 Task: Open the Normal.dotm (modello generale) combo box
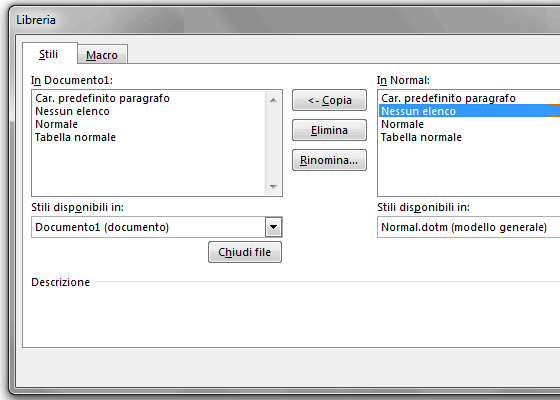(469, 227)
